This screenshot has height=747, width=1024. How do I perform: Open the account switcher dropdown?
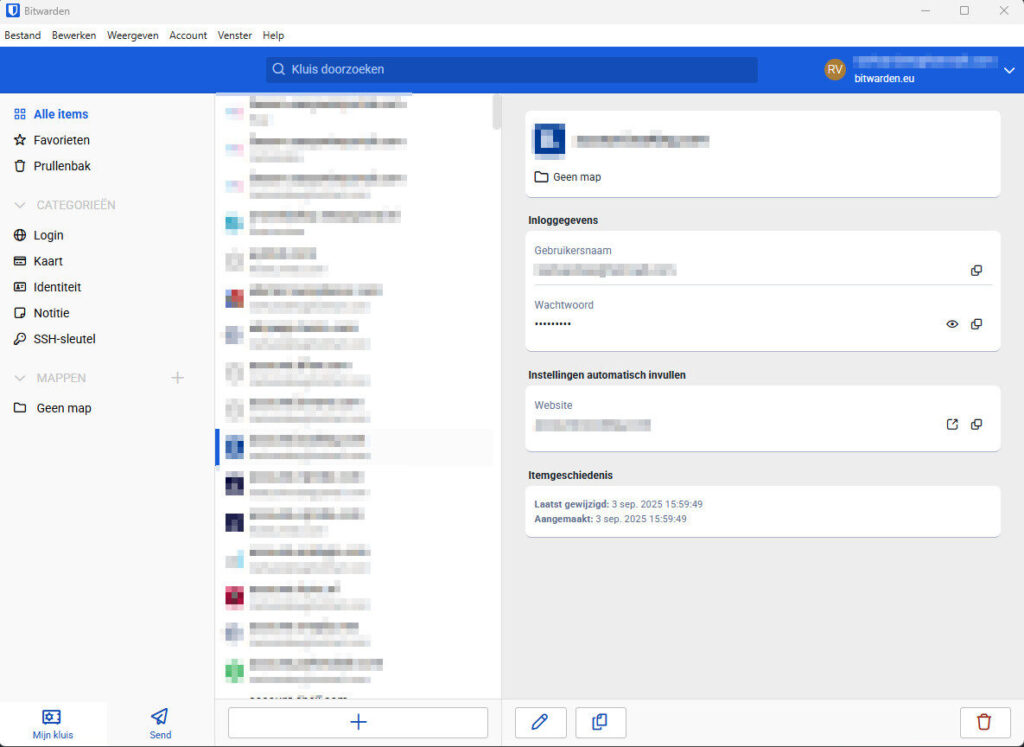point(1008,70)
